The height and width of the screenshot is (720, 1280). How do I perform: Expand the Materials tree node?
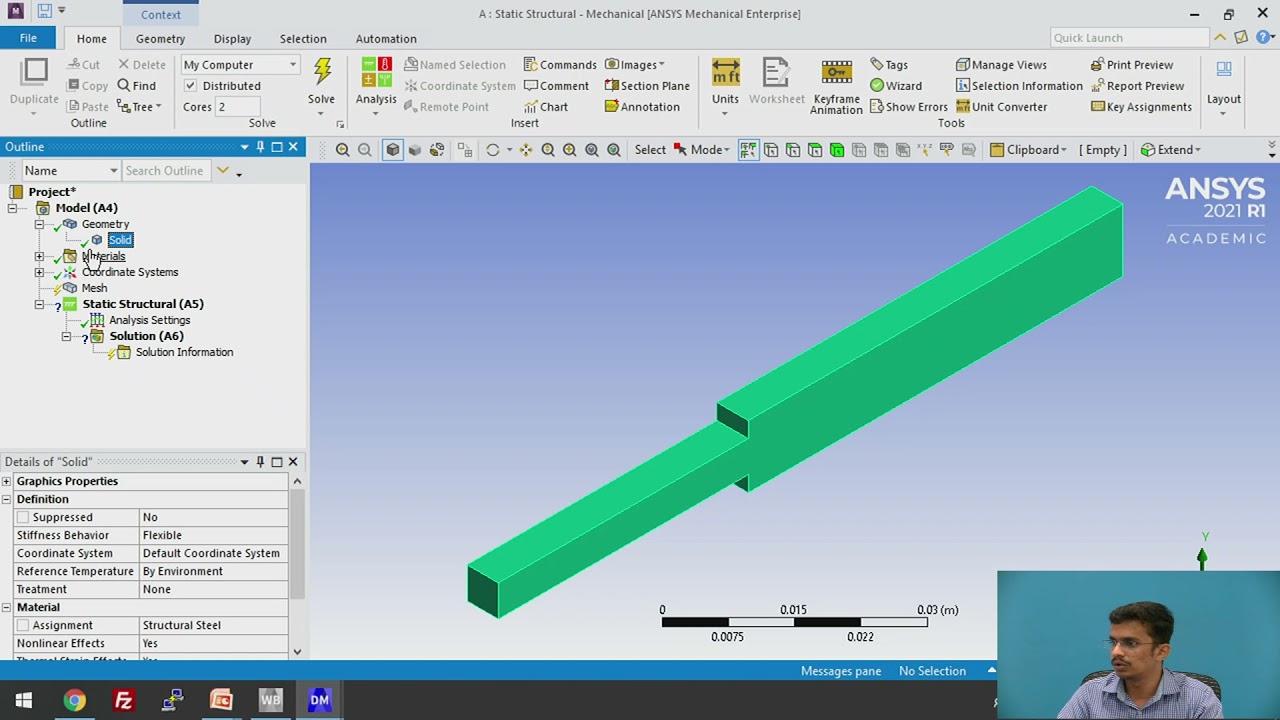(39, 257)
